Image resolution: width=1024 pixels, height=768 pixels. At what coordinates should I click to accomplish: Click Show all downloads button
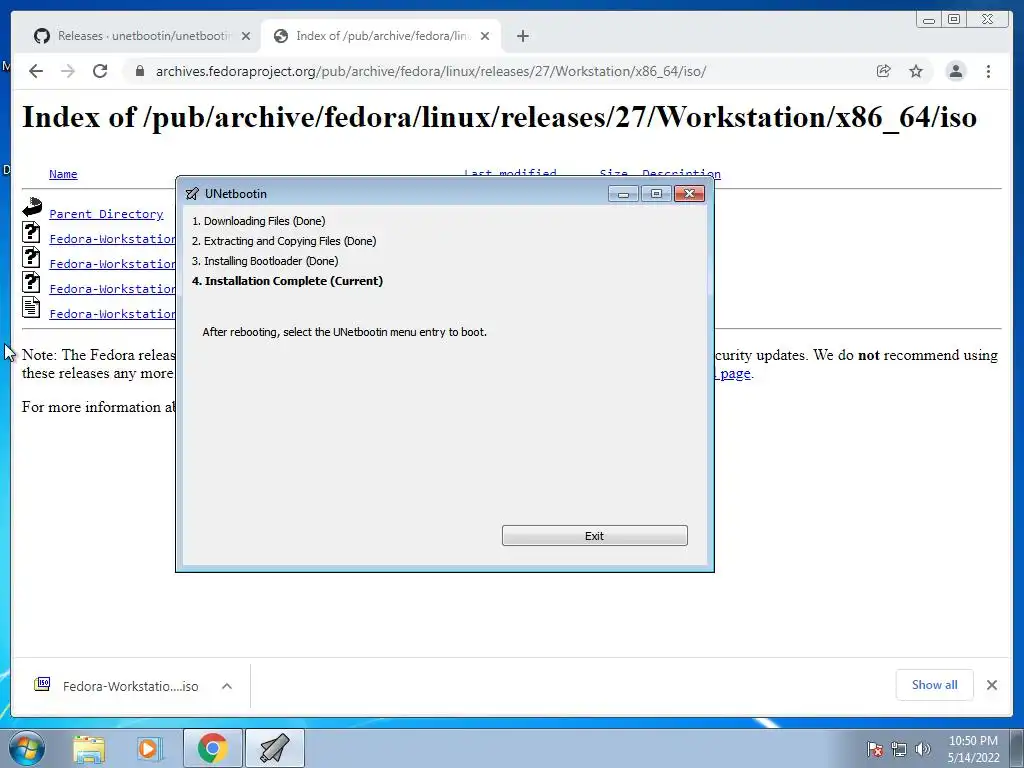(x=935, y=685)
